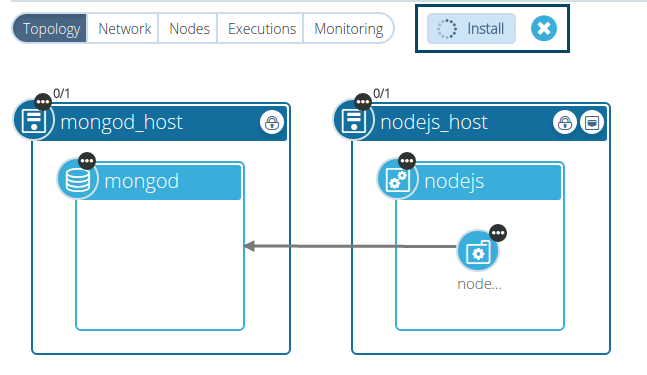Click the mongod_host status badge dots
The height and width of the screenshot is (375, 647).
coord(43,102)
